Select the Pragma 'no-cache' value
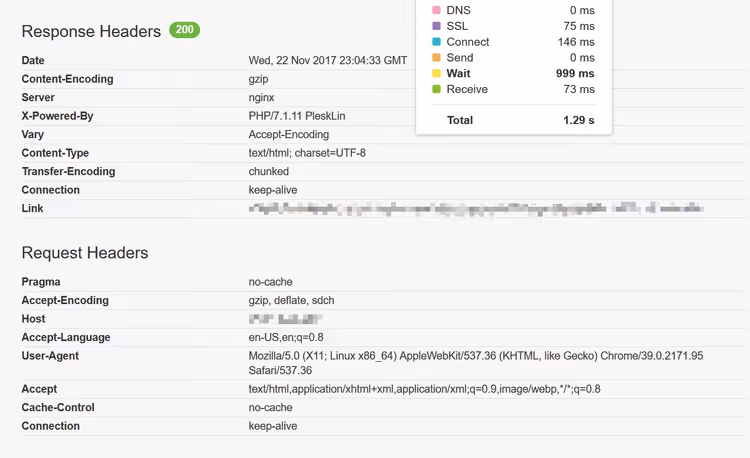750x458 pixels. (270, 282)
